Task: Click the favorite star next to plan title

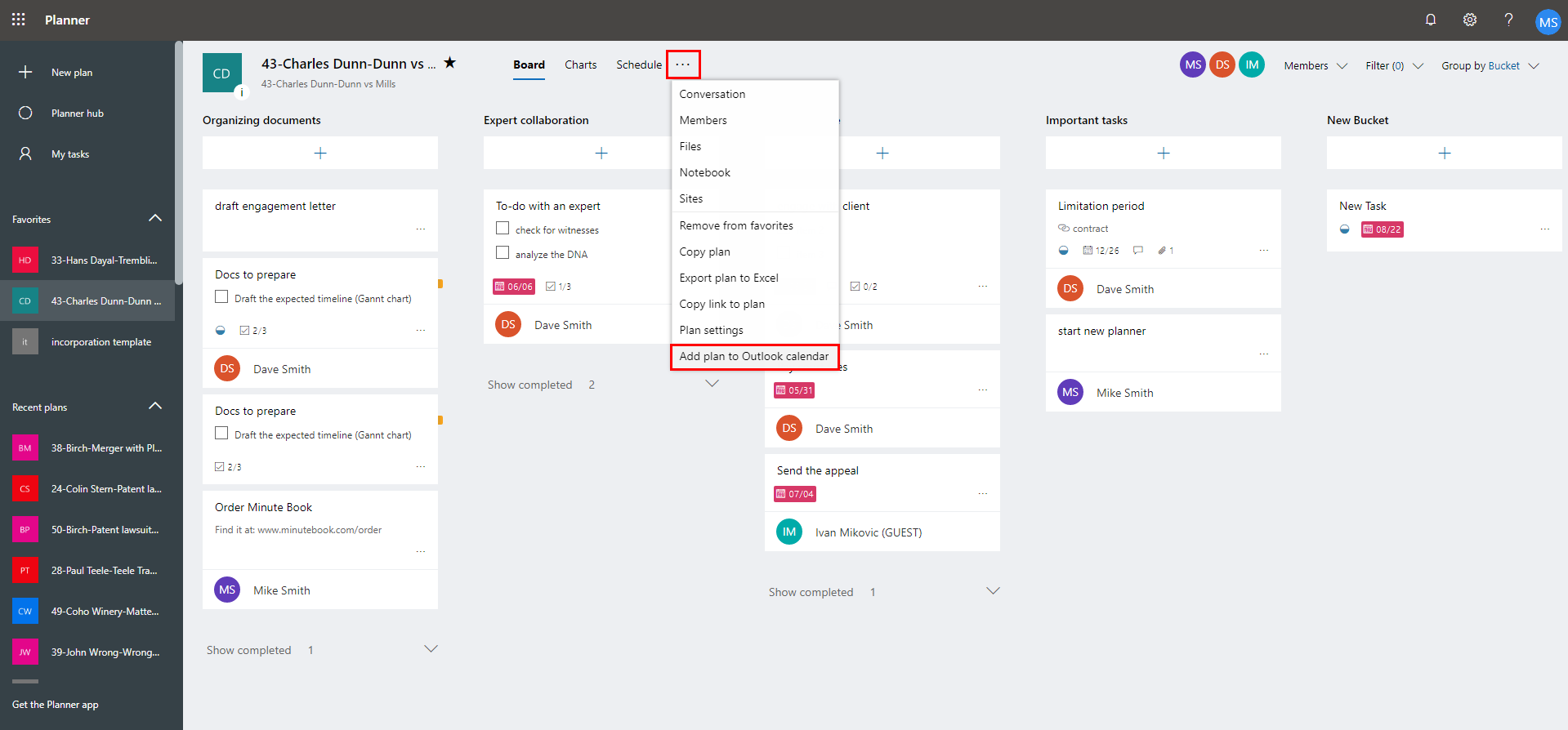Action: [x=450, y=63]
